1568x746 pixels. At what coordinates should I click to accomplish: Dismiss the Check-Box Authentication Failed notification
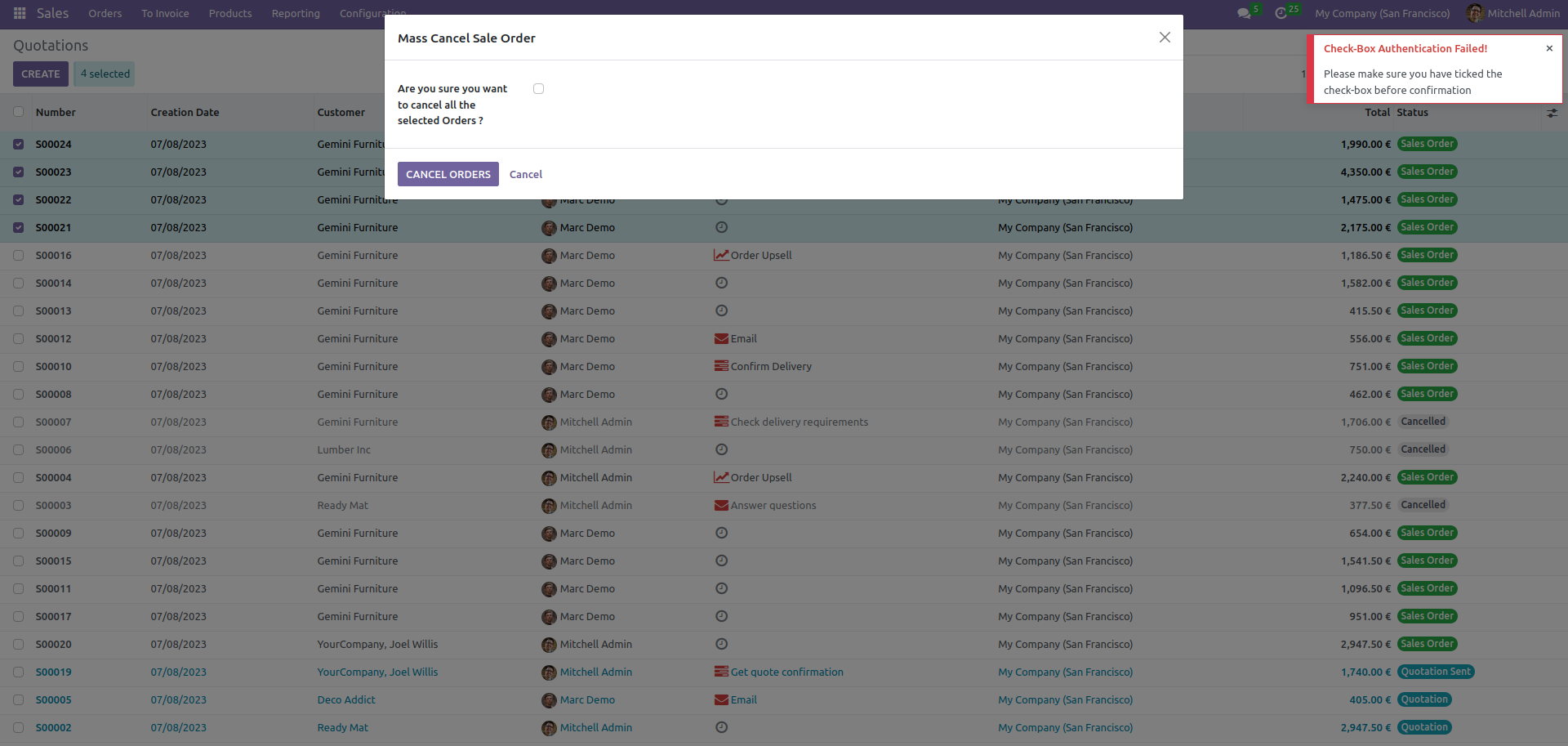click(x=1549, y=48)
